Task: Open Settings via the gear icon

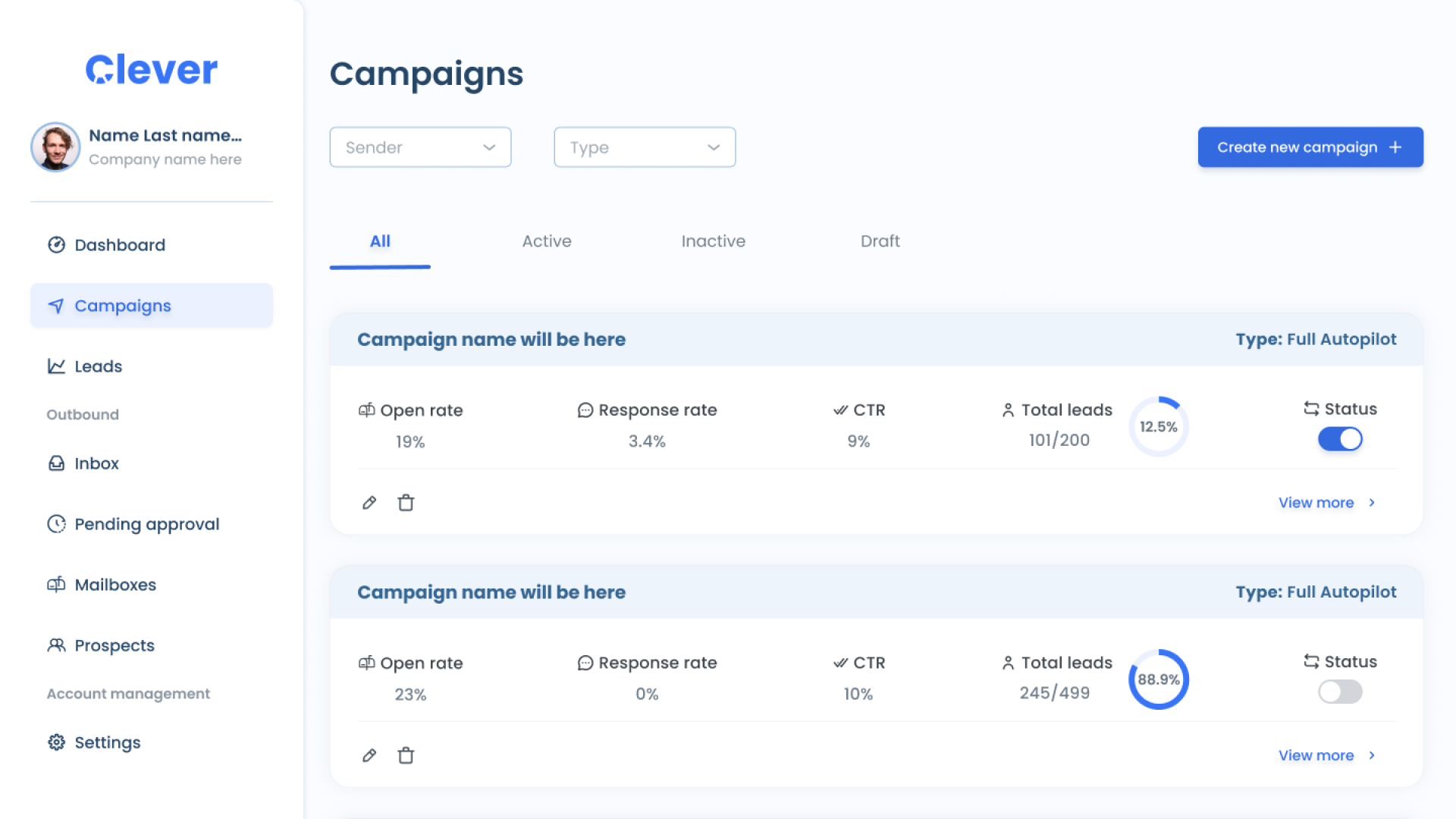Action: pyautogui.click(x=56, y=742)
